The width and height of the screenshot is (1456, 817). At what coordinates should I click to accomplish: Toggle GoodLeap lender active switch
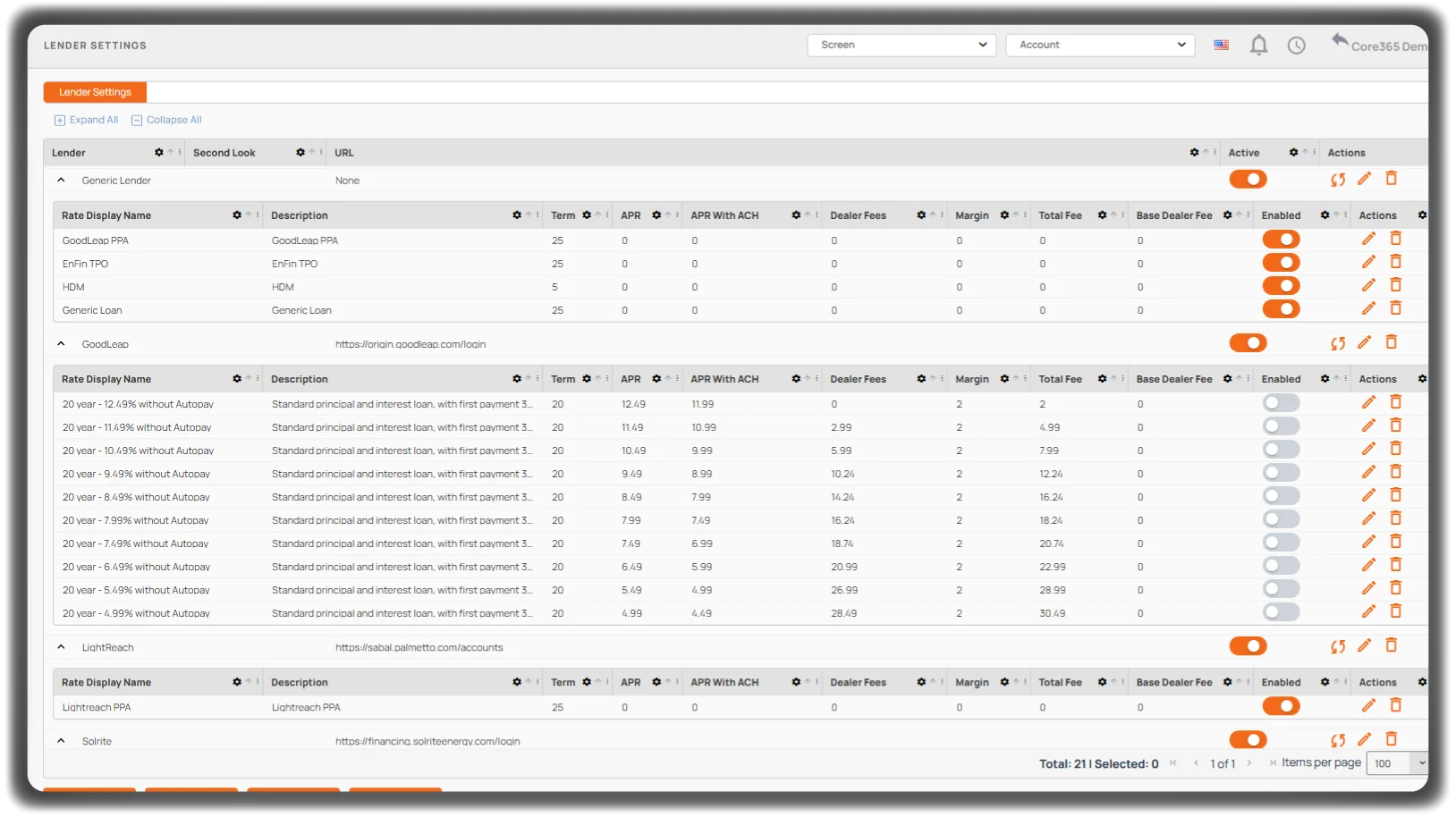point(1249,343)
